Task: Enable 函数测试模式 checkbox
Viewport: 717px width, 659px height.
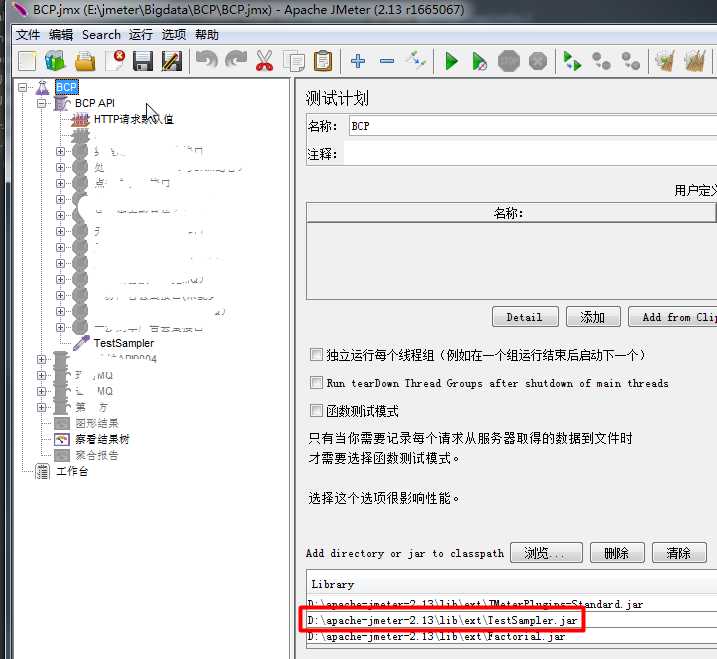Action: coord(316,410)
